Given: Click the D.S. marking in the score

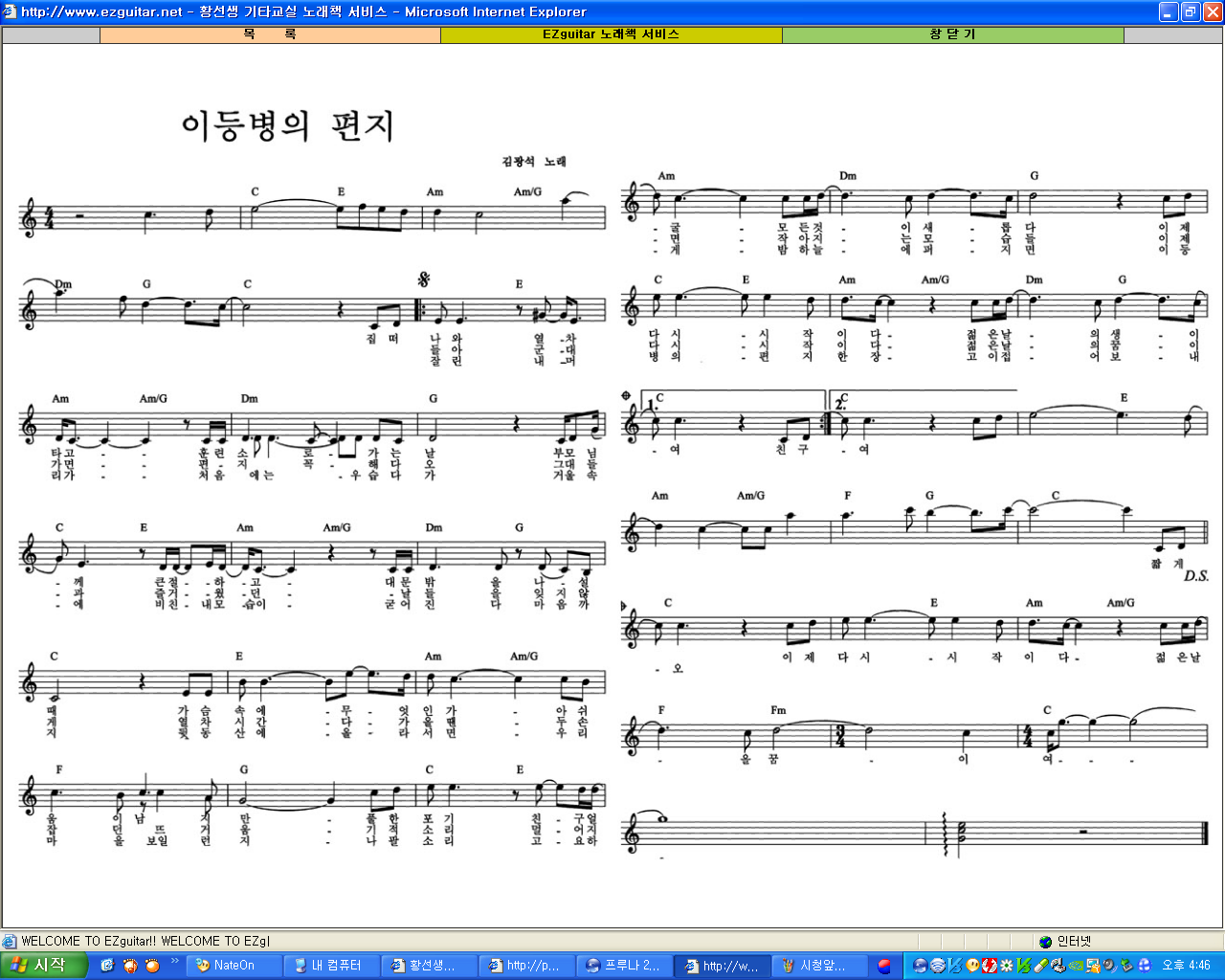Looking at the screenshot, I should (1196, 575).
